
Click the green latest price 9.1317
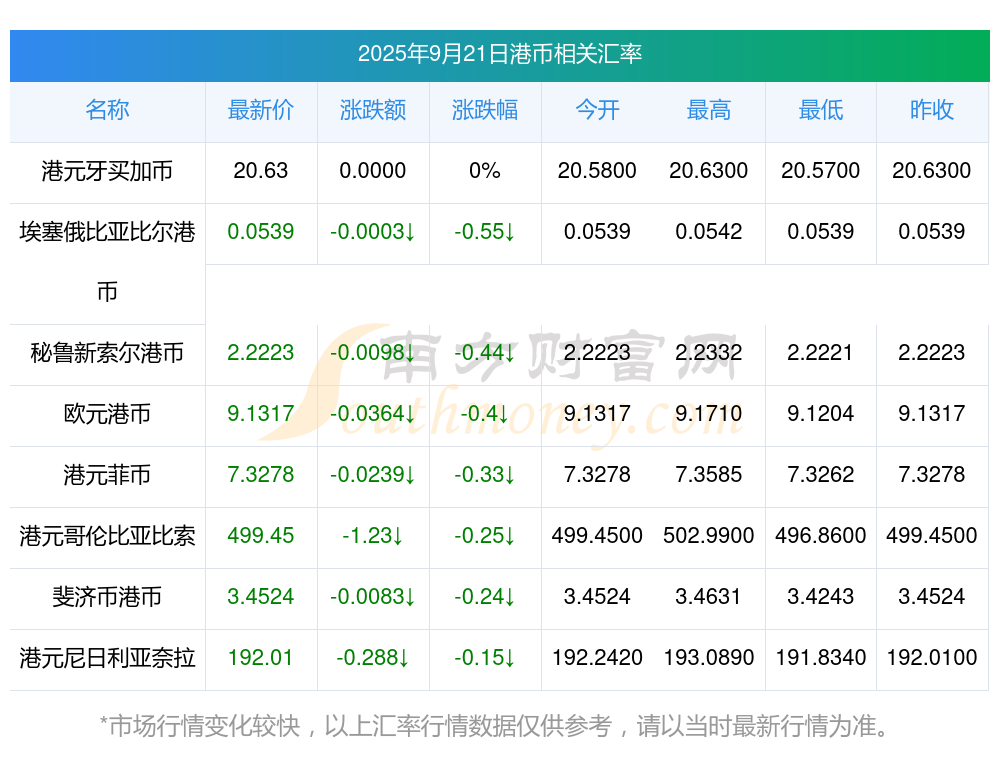(261, 414)
